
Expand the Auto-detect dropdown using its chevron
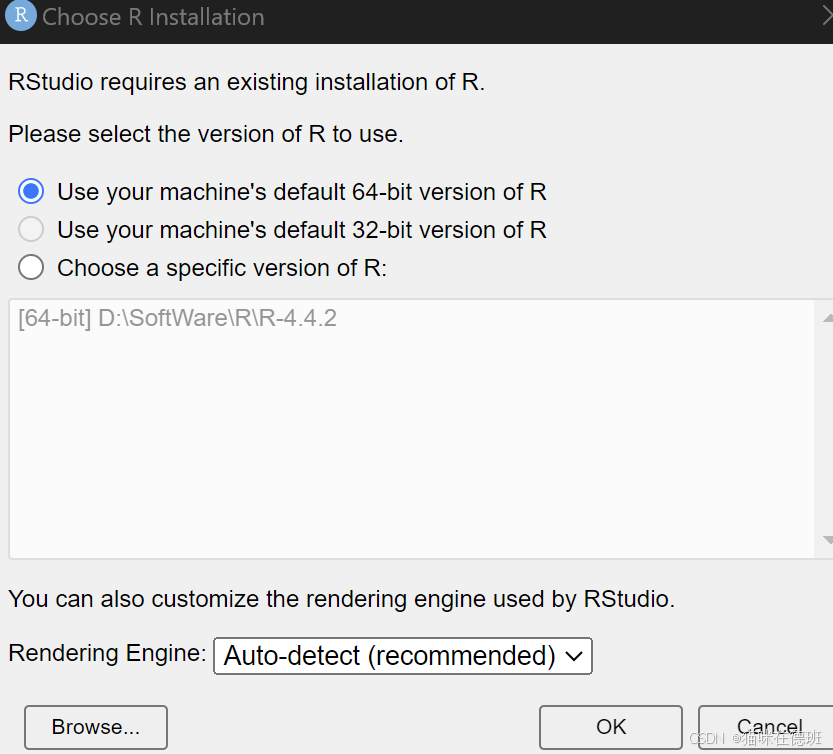click(574, 656)
